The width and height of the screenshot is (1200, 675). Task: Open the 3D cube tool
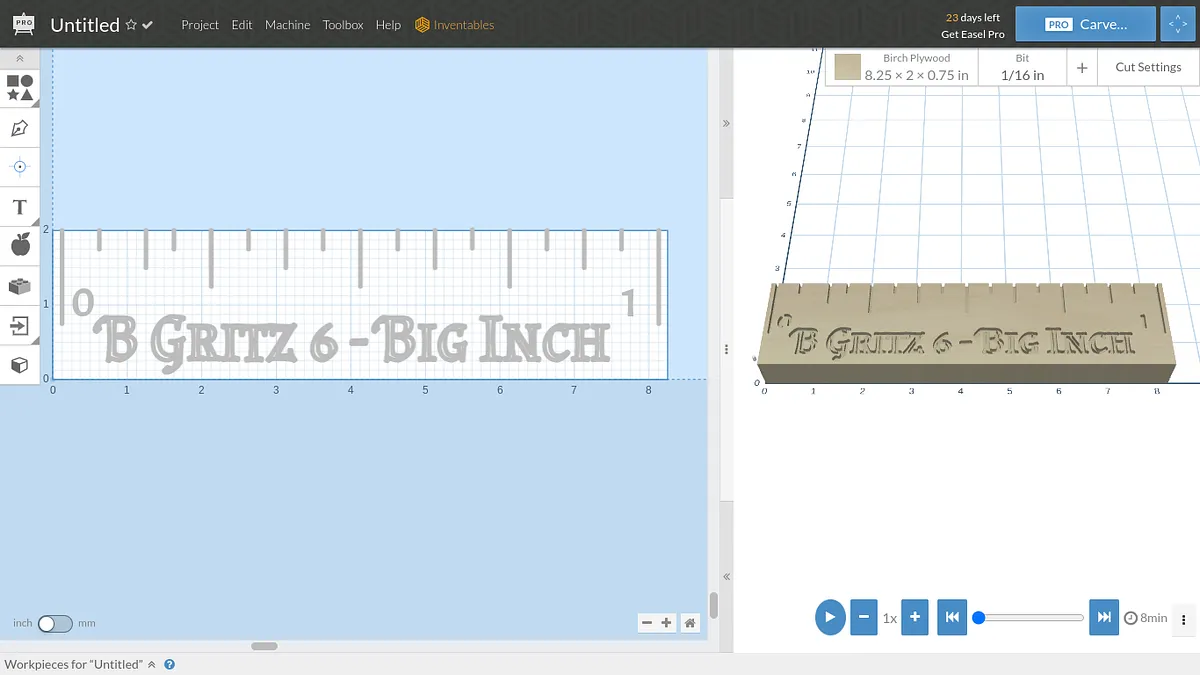19,365
